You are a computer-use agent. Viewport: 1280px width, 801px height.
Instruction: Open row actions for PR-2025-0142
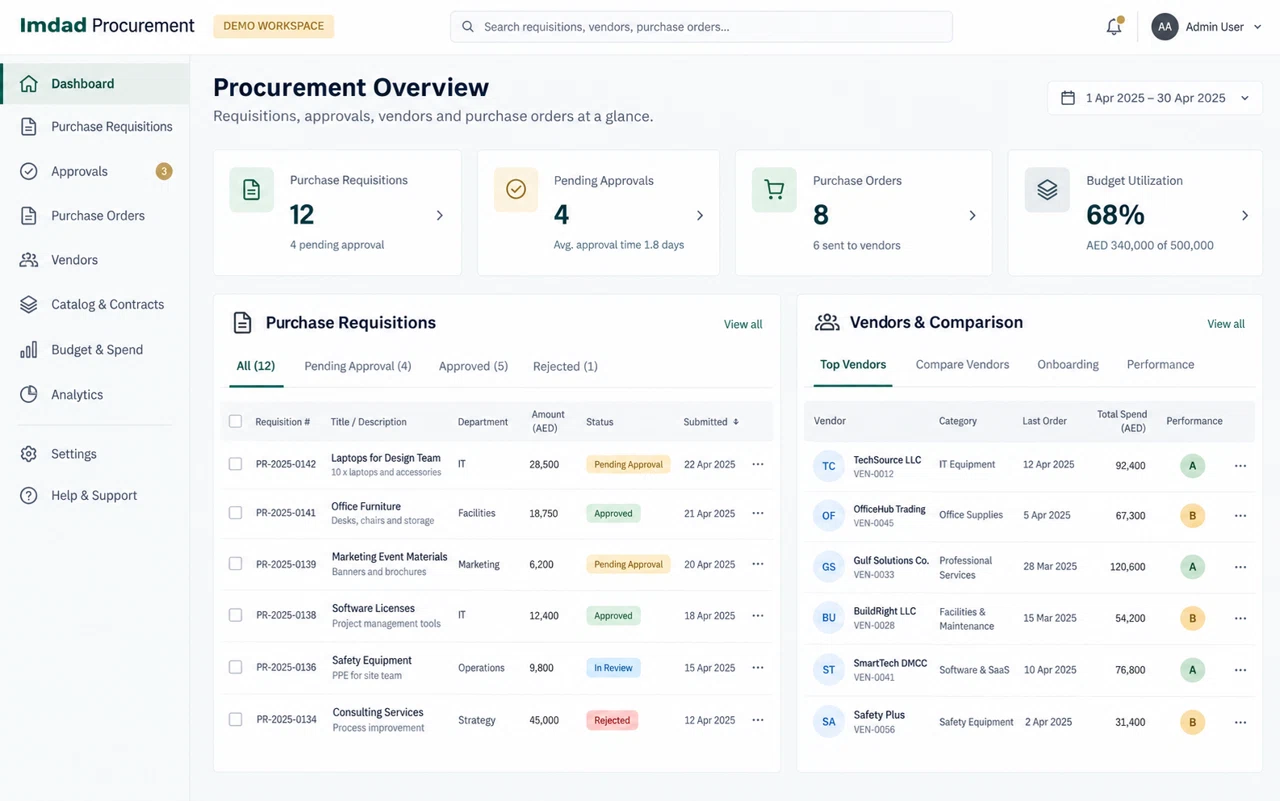tap(758, 464)
